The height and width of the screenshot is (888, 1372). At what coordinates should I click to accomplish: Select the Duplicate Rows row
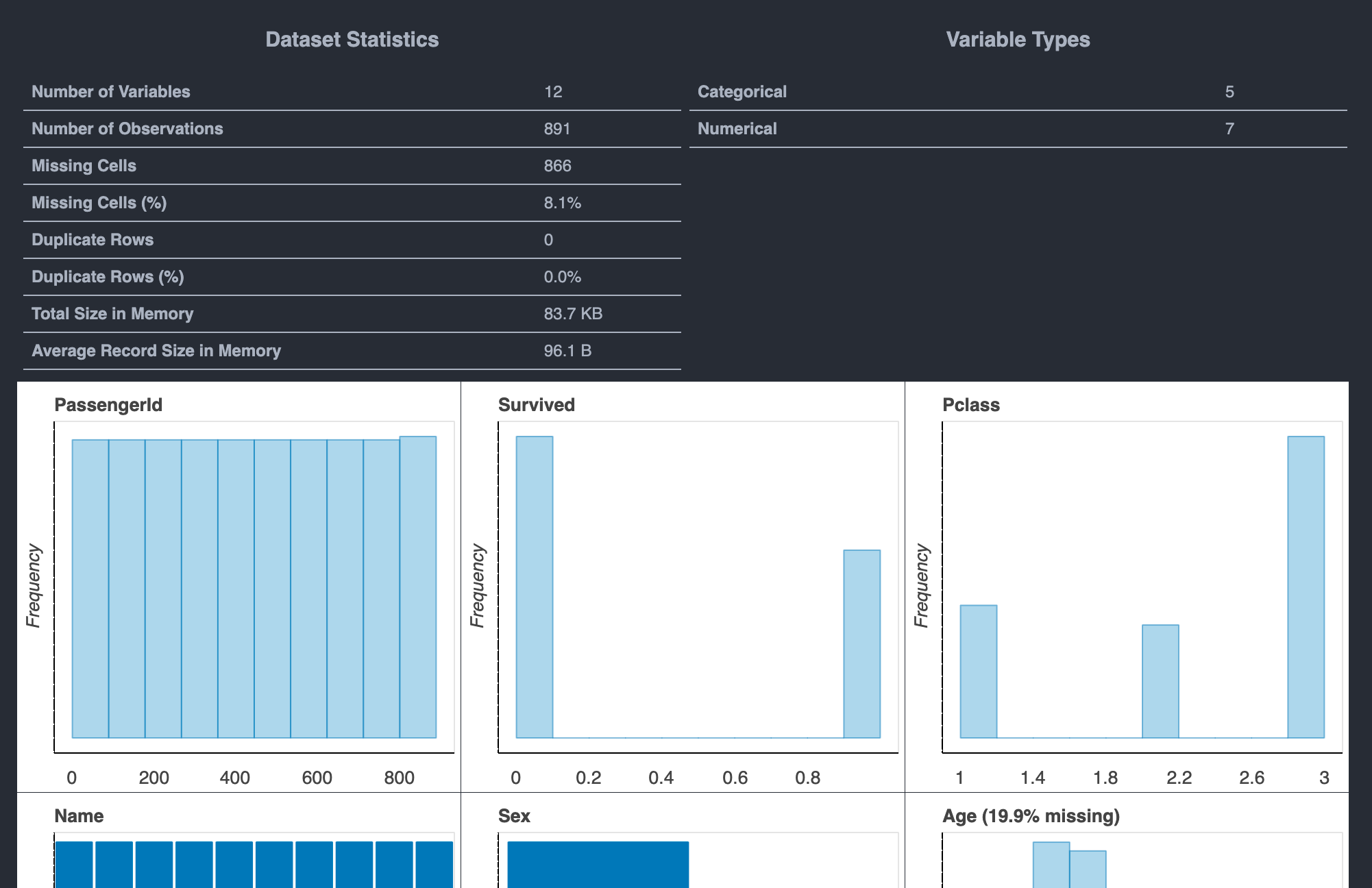[x=92, y=239]
